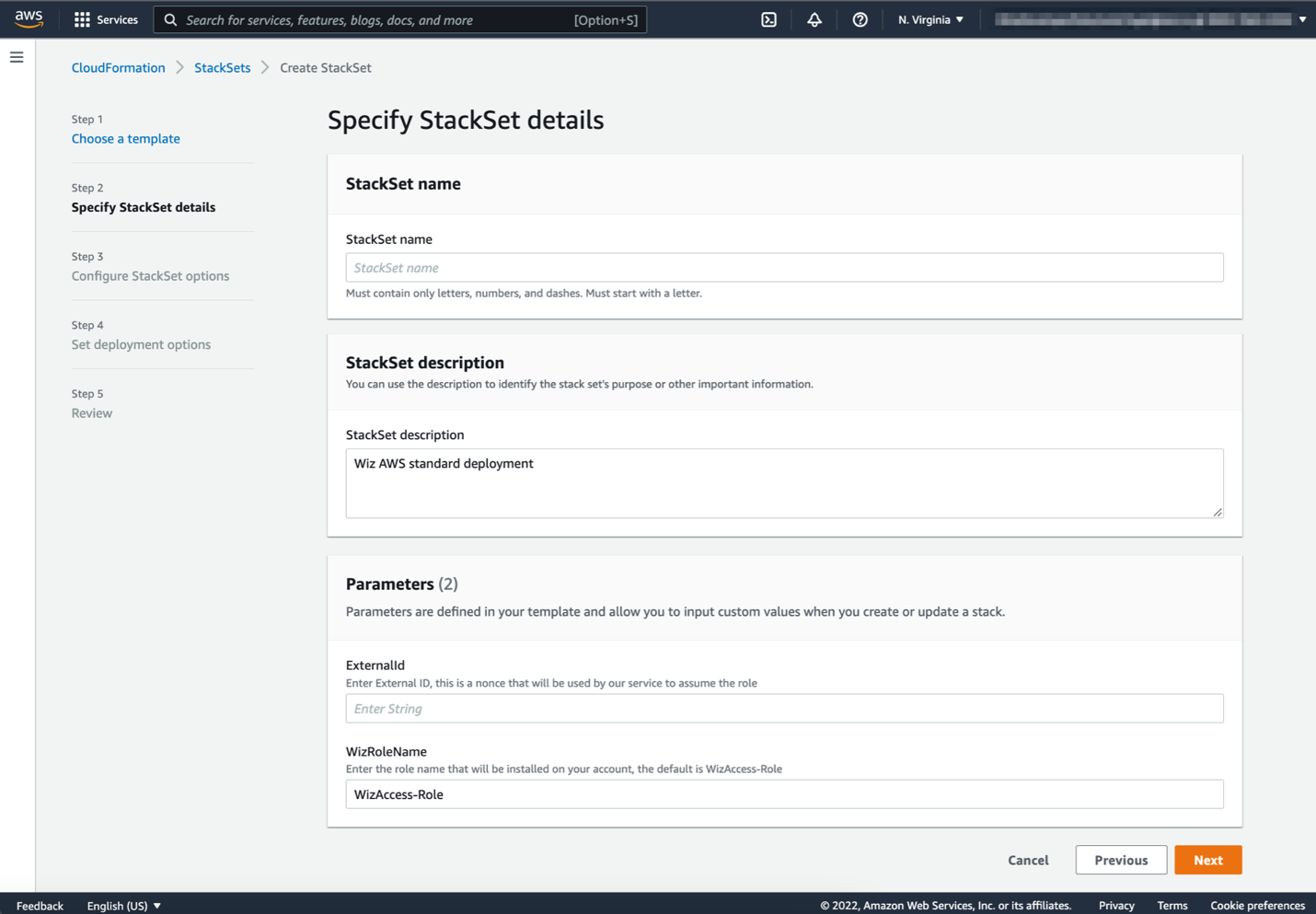
Task: Click the Services label in top bar
Action: point(117,19)
